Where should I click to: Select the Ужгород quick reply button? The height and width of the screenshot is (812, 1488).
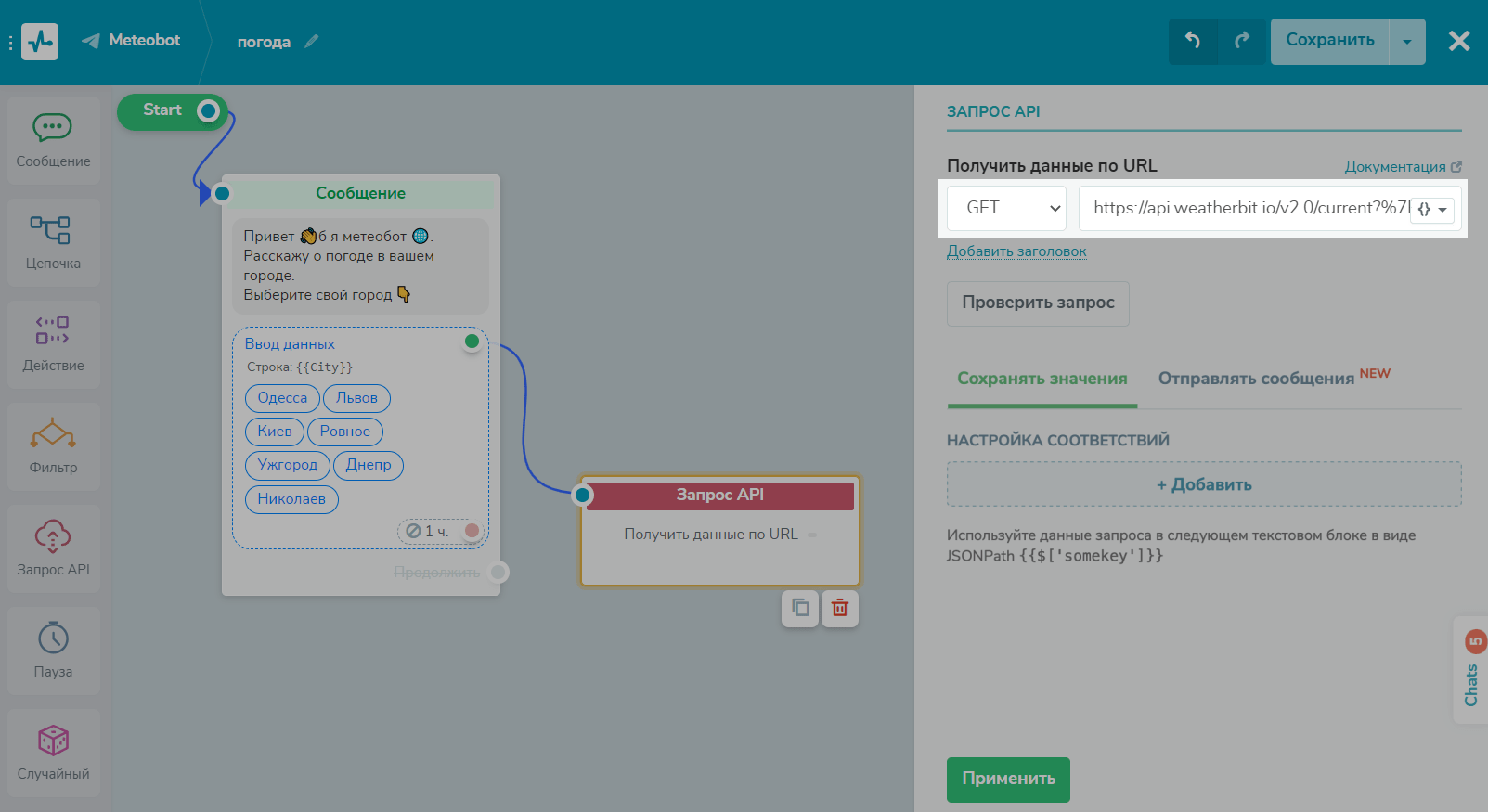pos(288,465)
